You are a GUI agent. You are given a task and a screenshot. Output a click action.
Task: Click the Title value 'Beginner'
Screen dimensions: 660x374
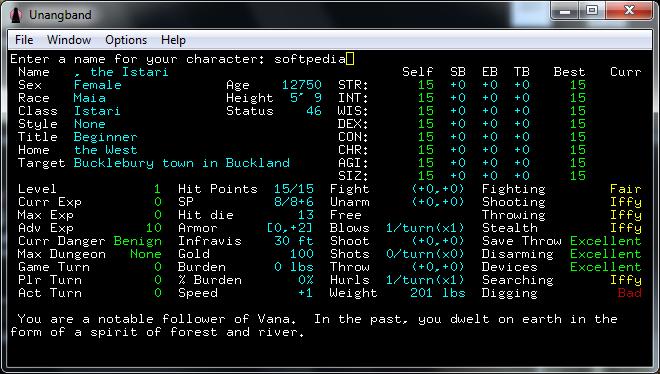click(105, 137)
